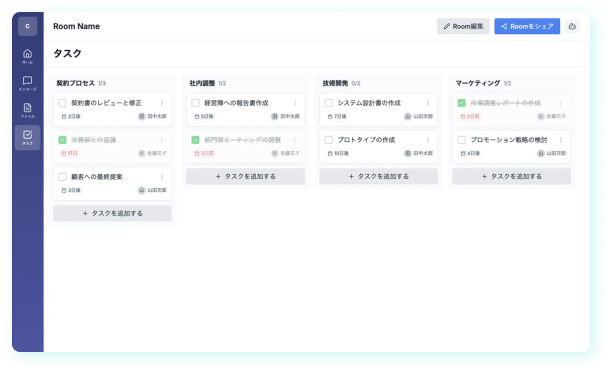
Task: Click calendar icon on プロトタイプの作成 card
Action: pos(330,153)
